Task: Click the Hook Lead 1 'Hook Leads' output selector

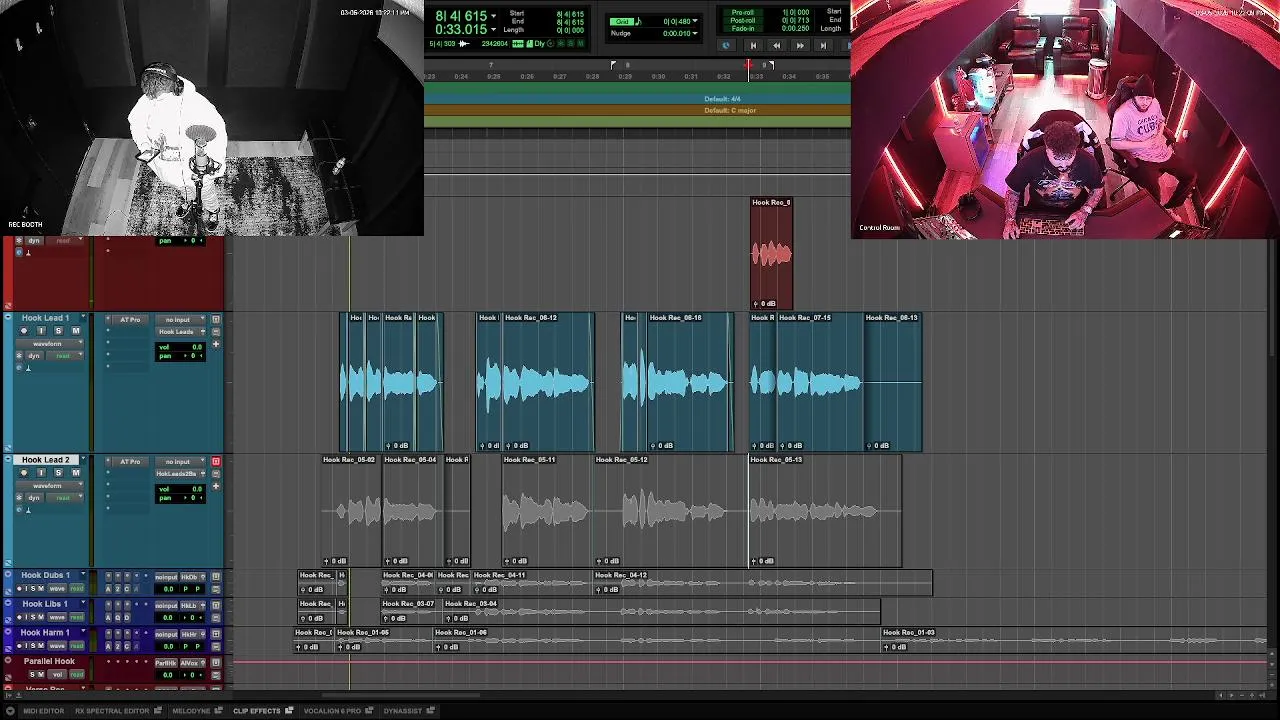Action: pyautogui.click(x=180, y=332)
